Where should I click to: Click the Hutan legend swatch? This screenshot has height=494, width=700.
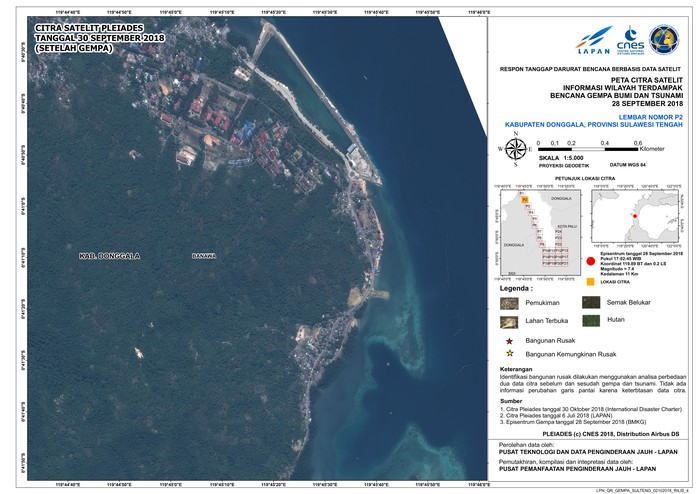pos(590,321)
